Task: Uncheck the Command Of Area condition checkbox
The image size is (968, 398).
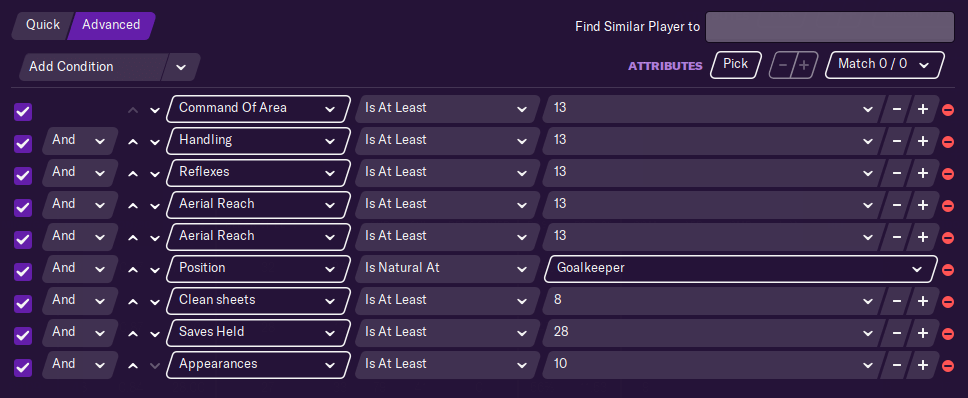Action: coord(23,112)
